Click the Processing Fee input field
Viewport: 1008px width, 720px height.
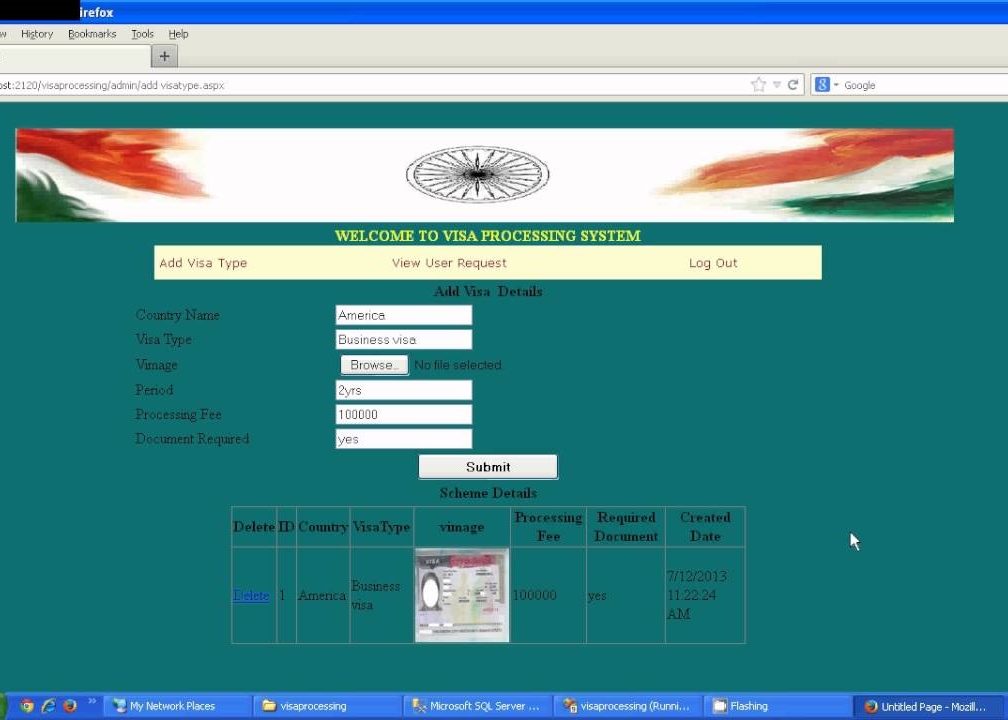coord(403,415)
